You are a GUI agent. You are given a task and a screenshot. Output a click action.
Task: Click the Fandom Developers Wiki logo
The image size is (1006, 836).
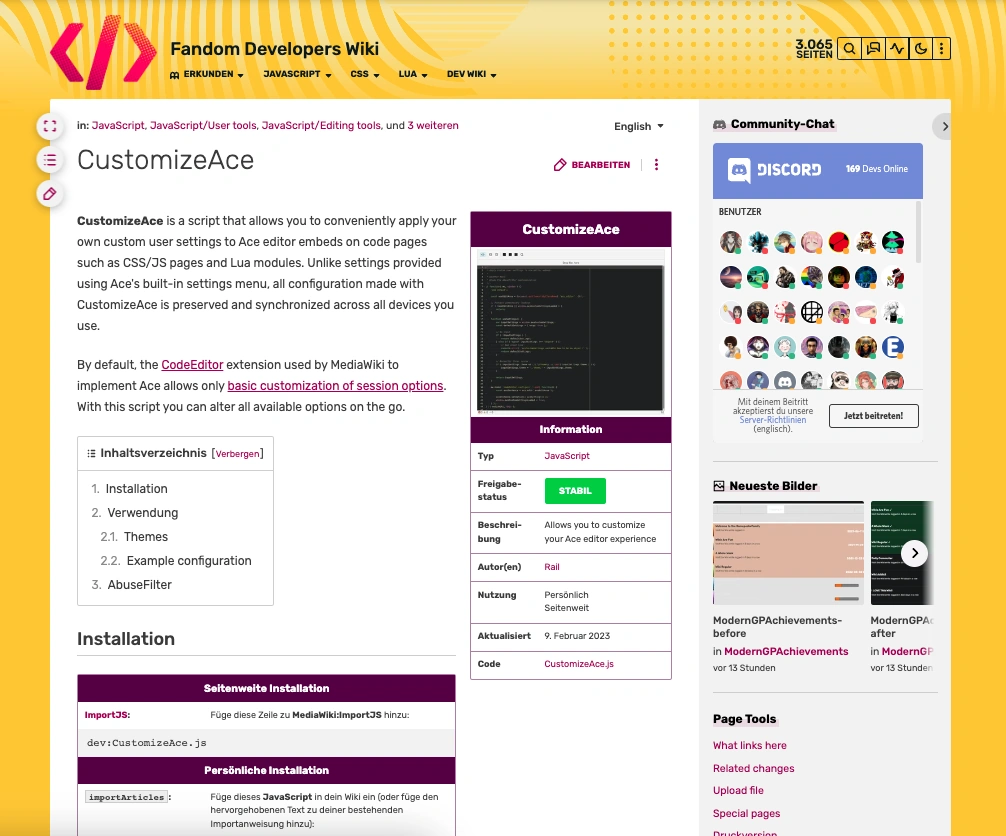103,52
